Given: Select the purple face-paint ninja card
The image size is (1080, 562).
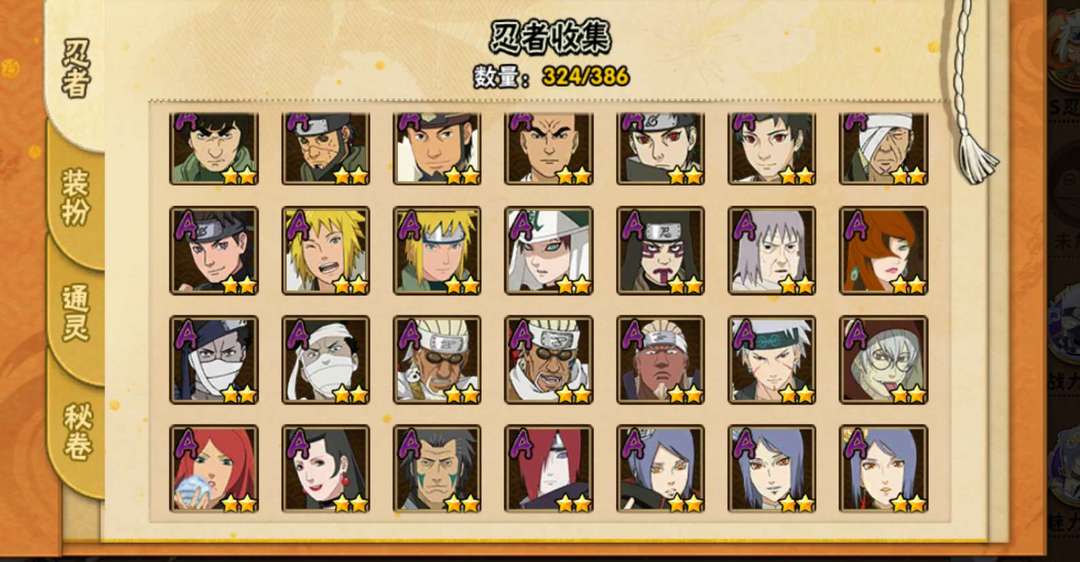Looking at the screenshot, I should [661, 251].
